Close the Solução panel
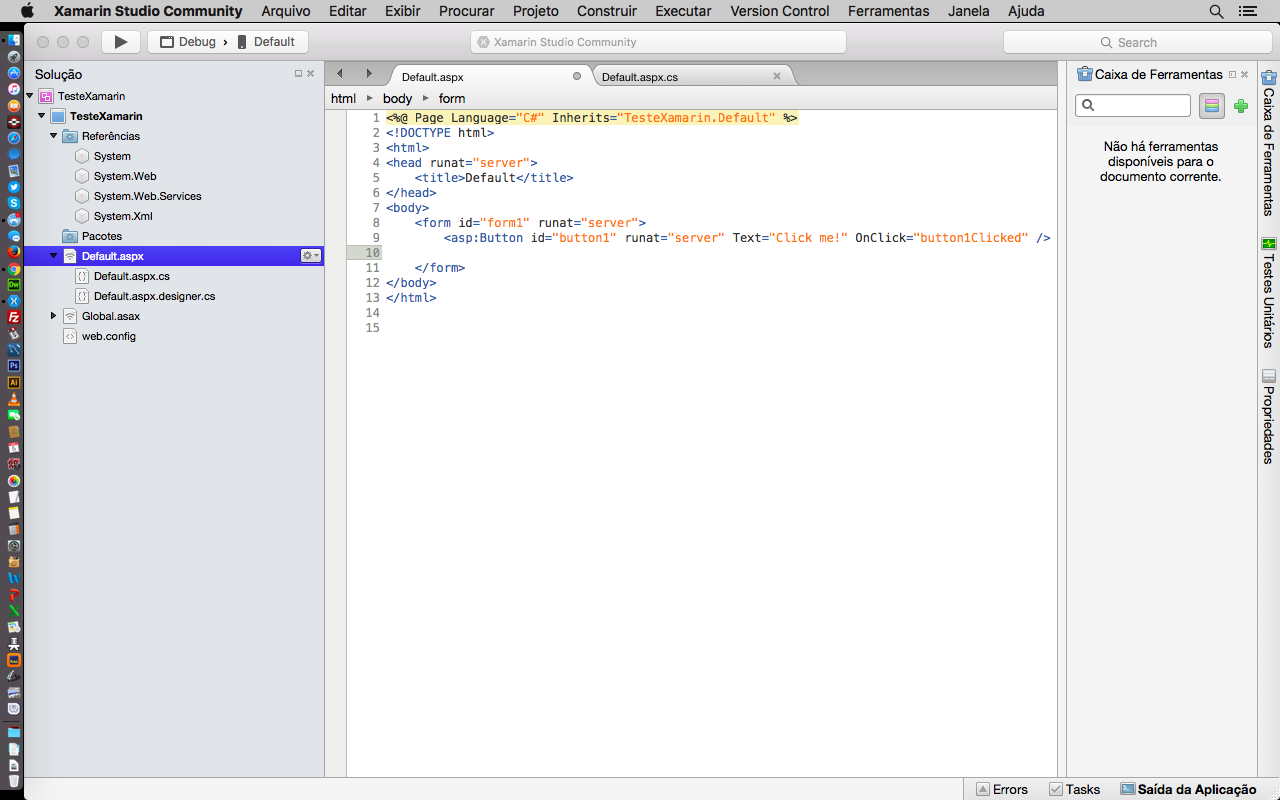This screenshot has width=1280, height=800. [x=310, y=74]
